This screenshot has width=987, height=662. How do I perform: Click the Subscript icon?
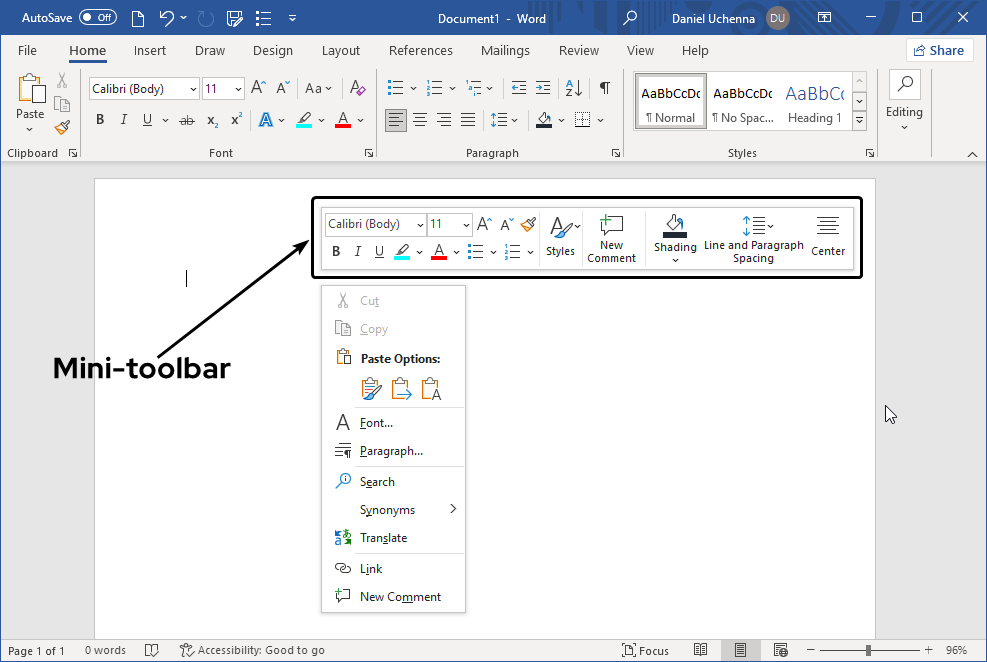pos(212,119)
